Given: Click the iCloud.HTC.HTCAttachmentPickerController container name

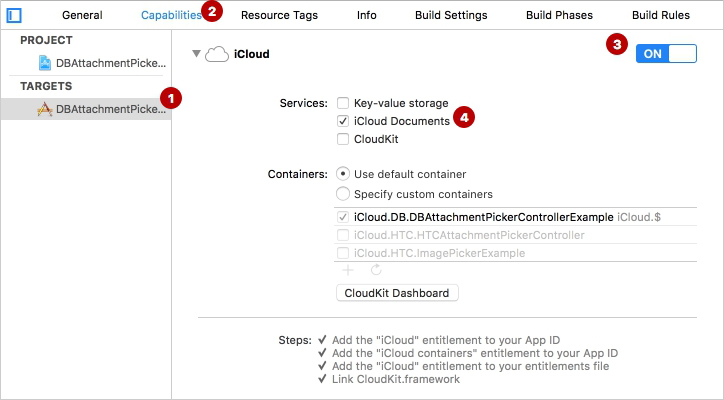Looking at the screenshot, I should (469, 235).
